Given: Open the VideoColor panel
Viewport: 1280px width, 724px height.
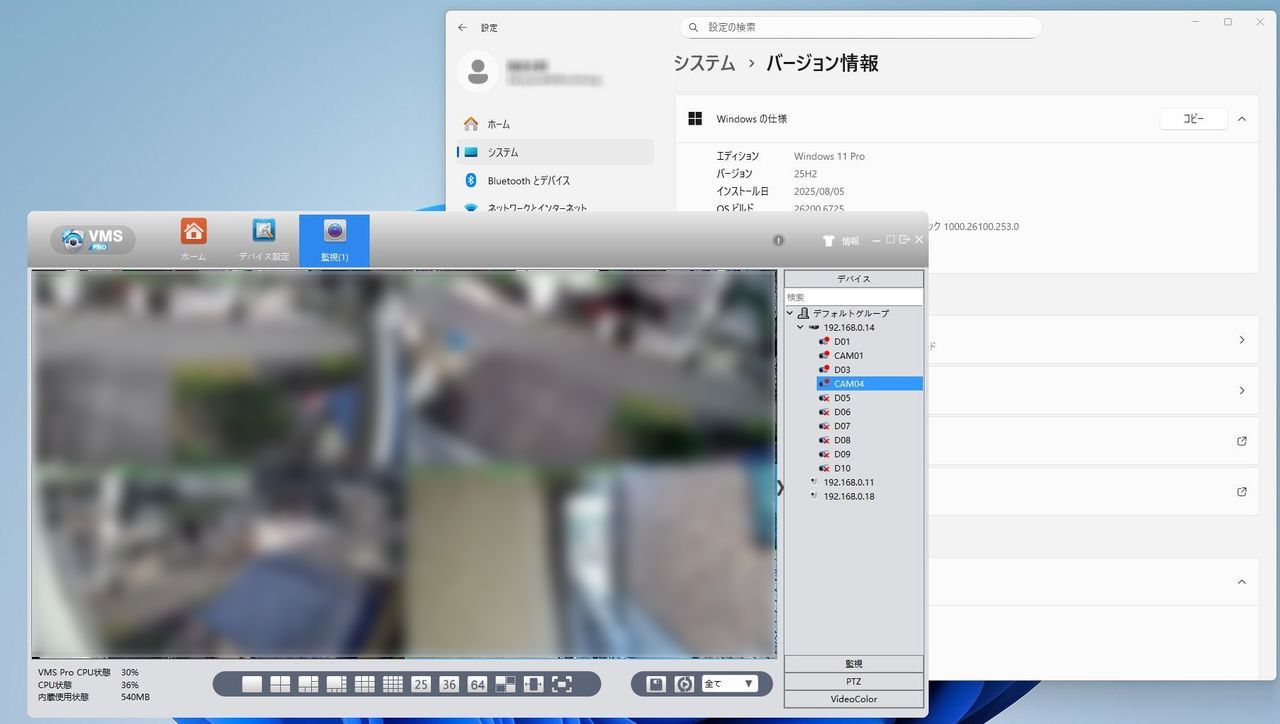Looking at the screenshot, I should (x=853, y=699).
